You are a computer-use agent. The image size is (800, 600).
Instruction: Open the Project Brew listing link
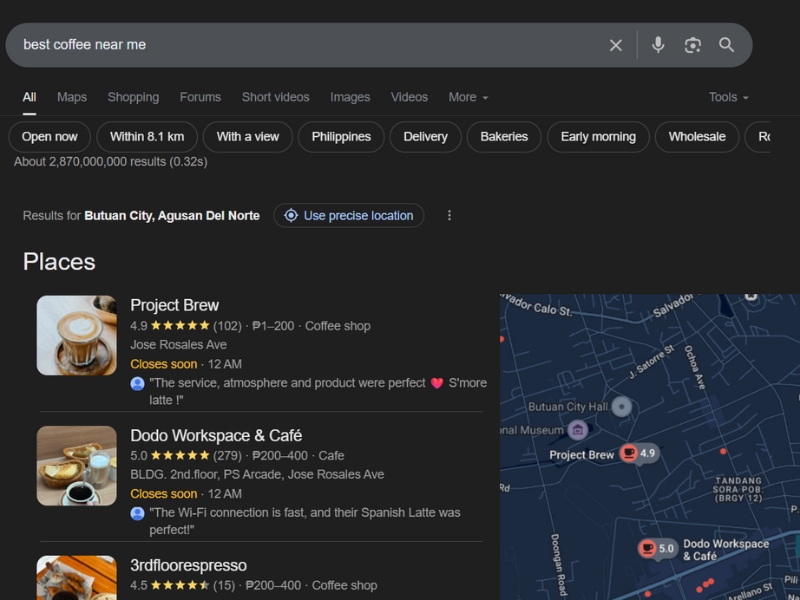175,304
